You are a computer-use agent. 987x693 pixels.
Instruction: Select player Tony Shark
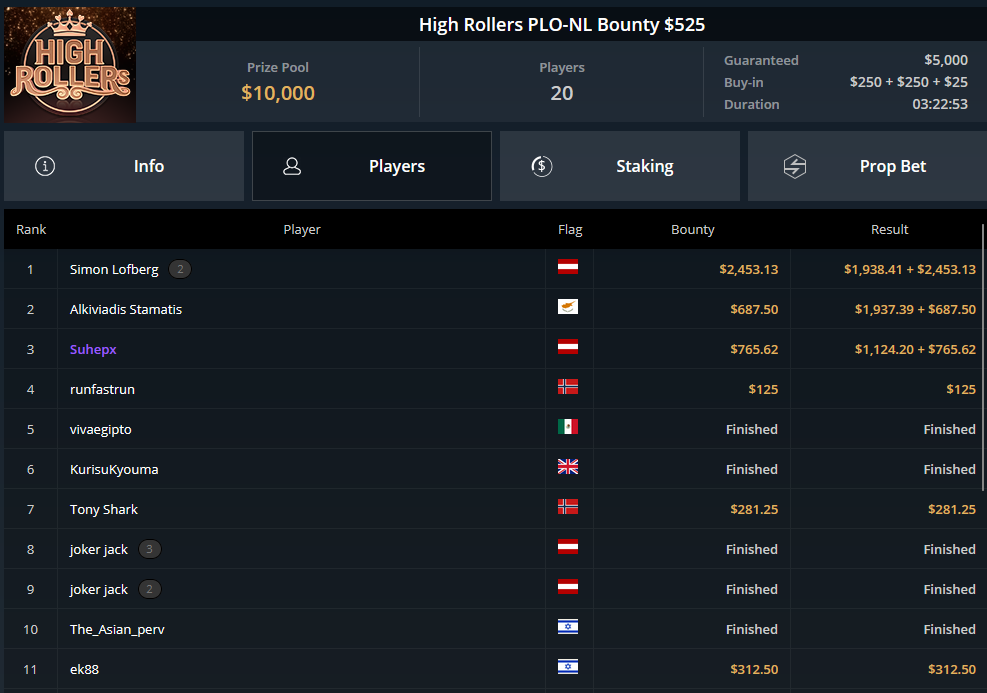(x=104, y=509)
